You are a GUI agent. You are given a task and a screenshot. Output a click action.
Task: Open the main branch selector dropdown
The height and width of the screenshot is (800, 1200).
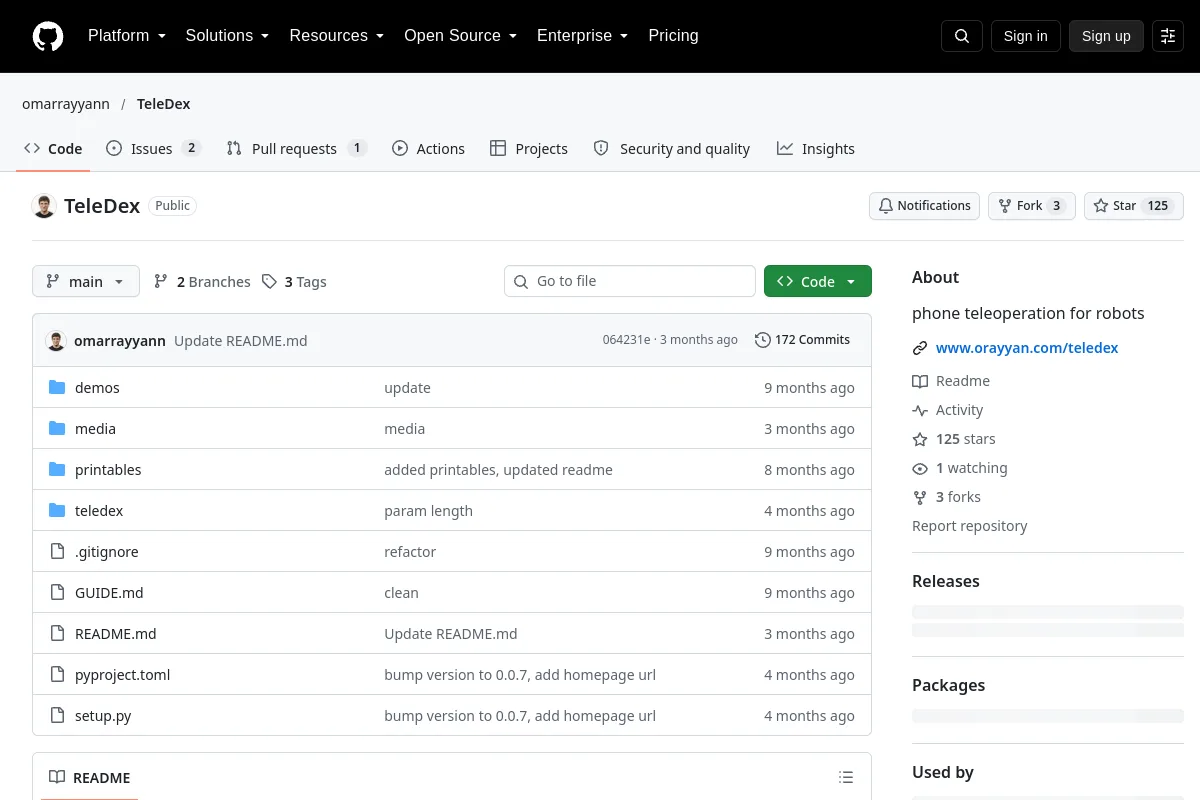(86, 281)
